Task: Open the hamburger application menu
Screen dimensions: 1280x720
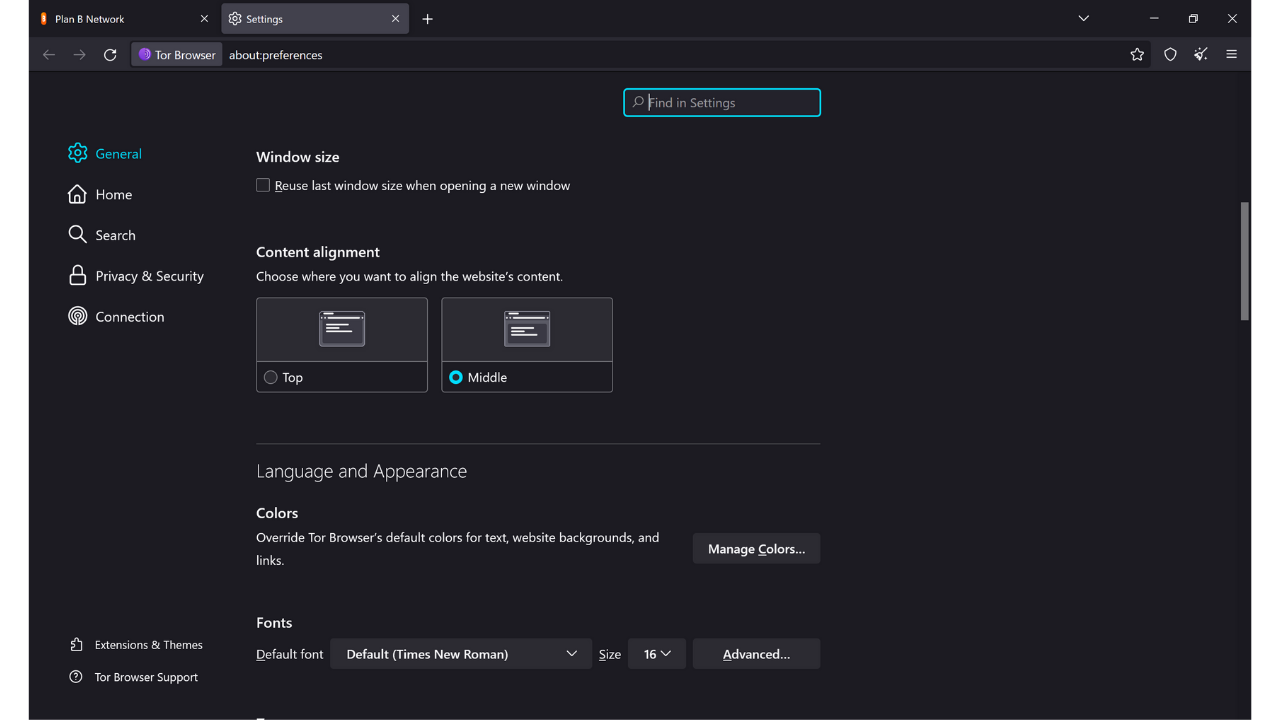Action: 1231,55
